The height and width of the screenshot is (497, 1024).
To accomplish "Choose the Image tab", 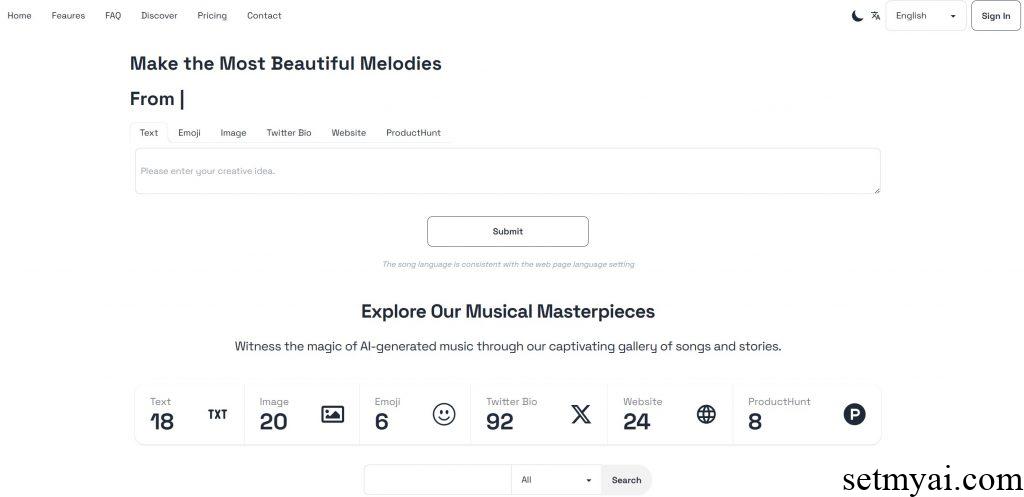I will click(233, 133).
